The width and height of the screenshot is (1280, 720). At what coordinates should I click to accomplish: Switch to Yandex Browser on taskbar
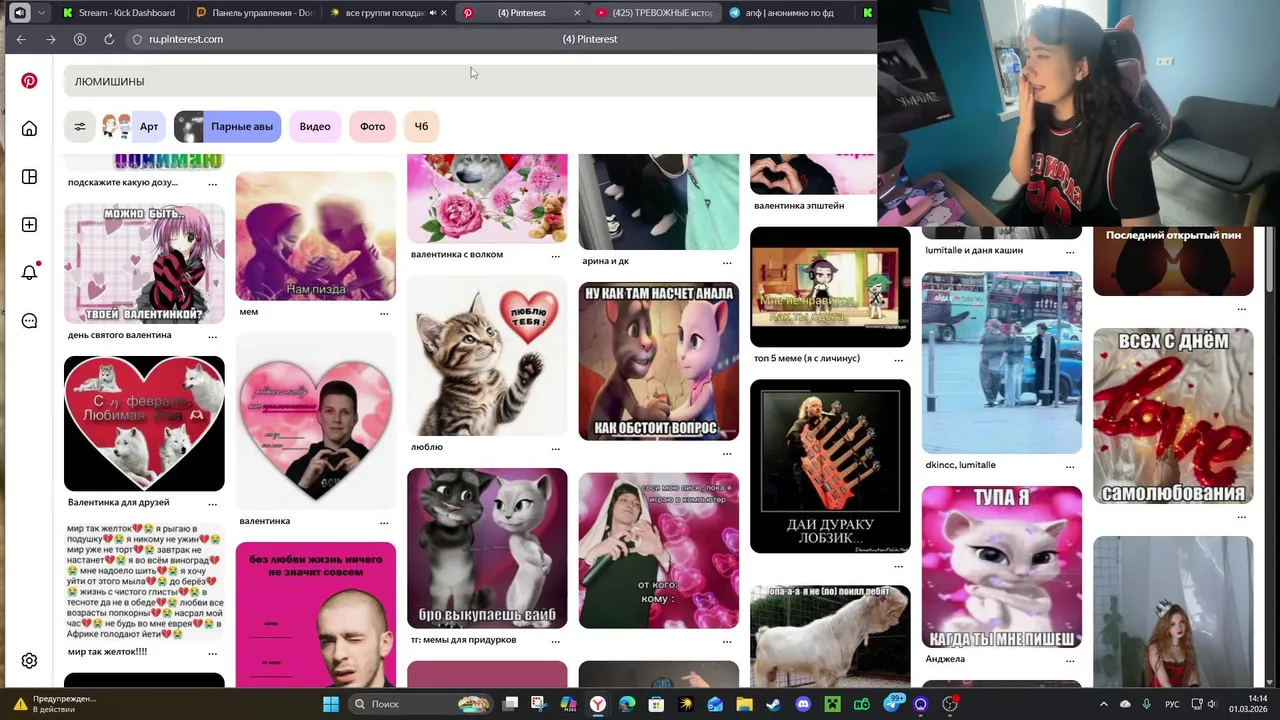(x=597, y=704)
